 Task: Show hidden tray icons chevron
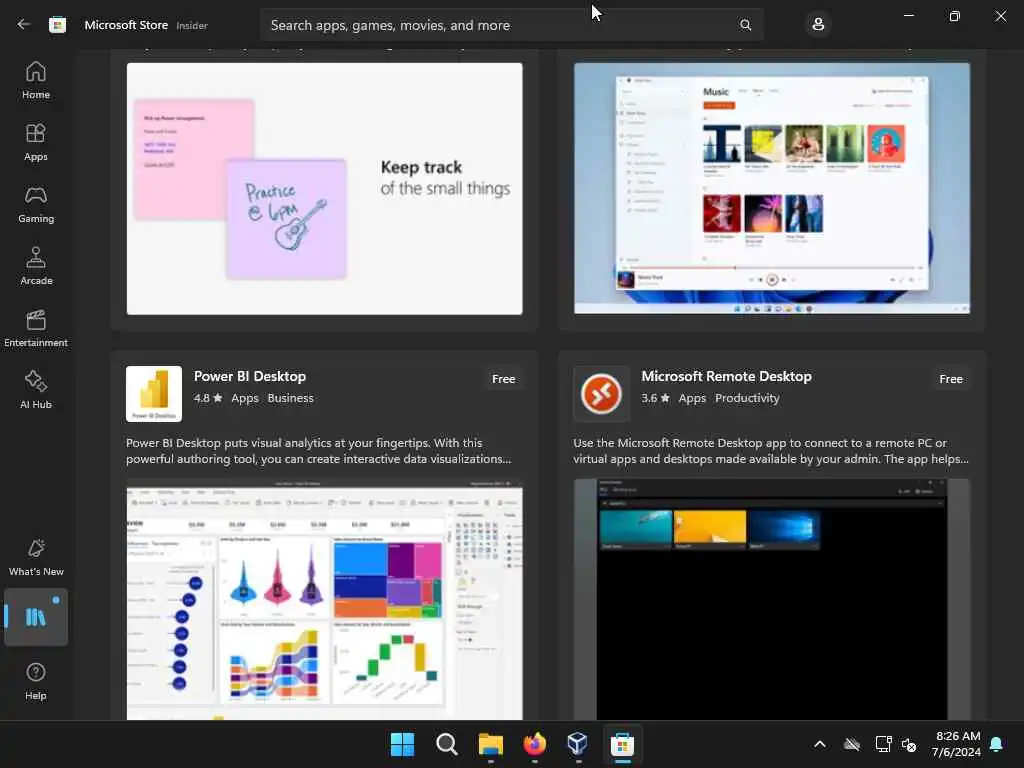click(820, 744)
